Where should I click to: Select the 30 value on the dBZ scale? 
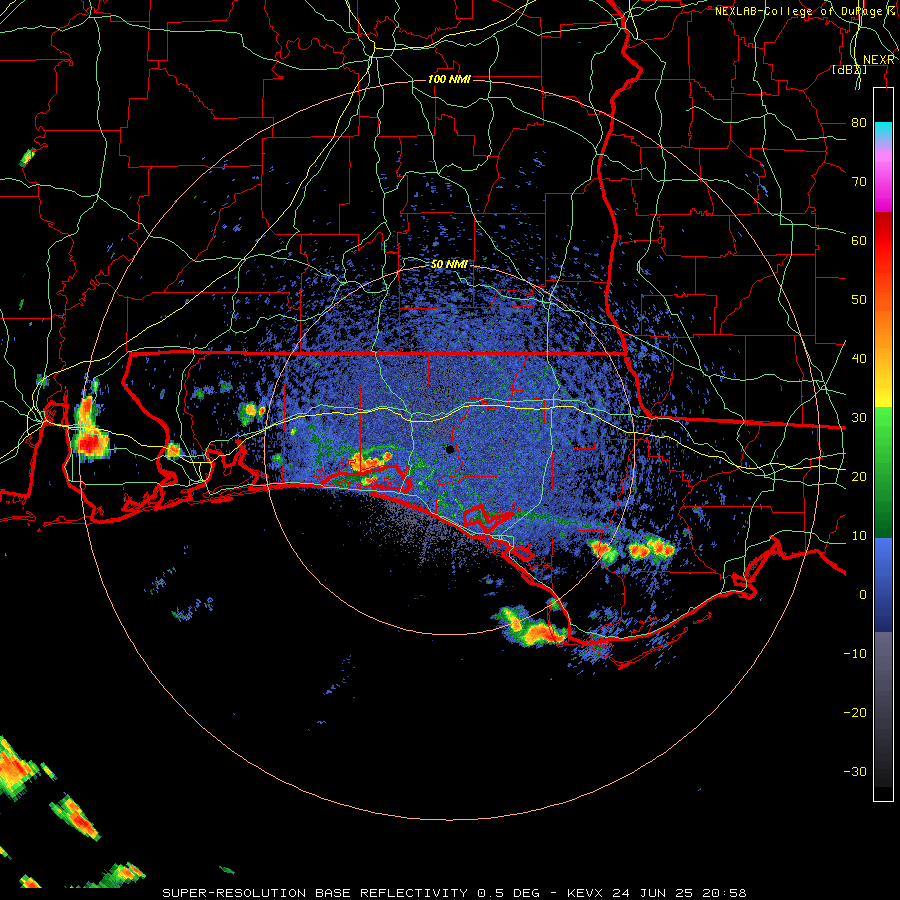(x=859, y=418)
